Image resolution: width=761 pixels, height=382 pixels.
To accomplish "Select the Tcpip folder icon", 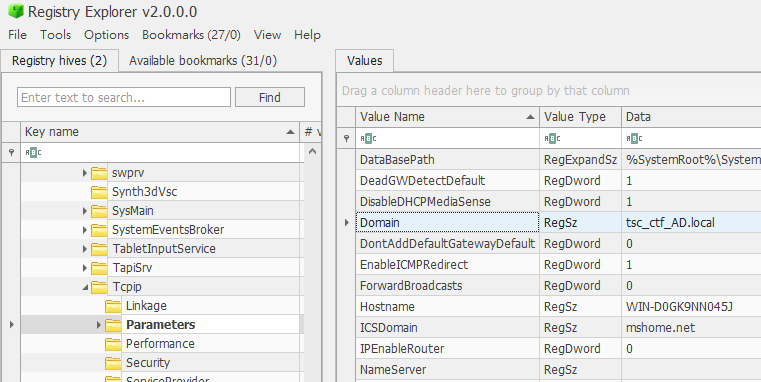I will pyautogui.click(x=99, y=287).
